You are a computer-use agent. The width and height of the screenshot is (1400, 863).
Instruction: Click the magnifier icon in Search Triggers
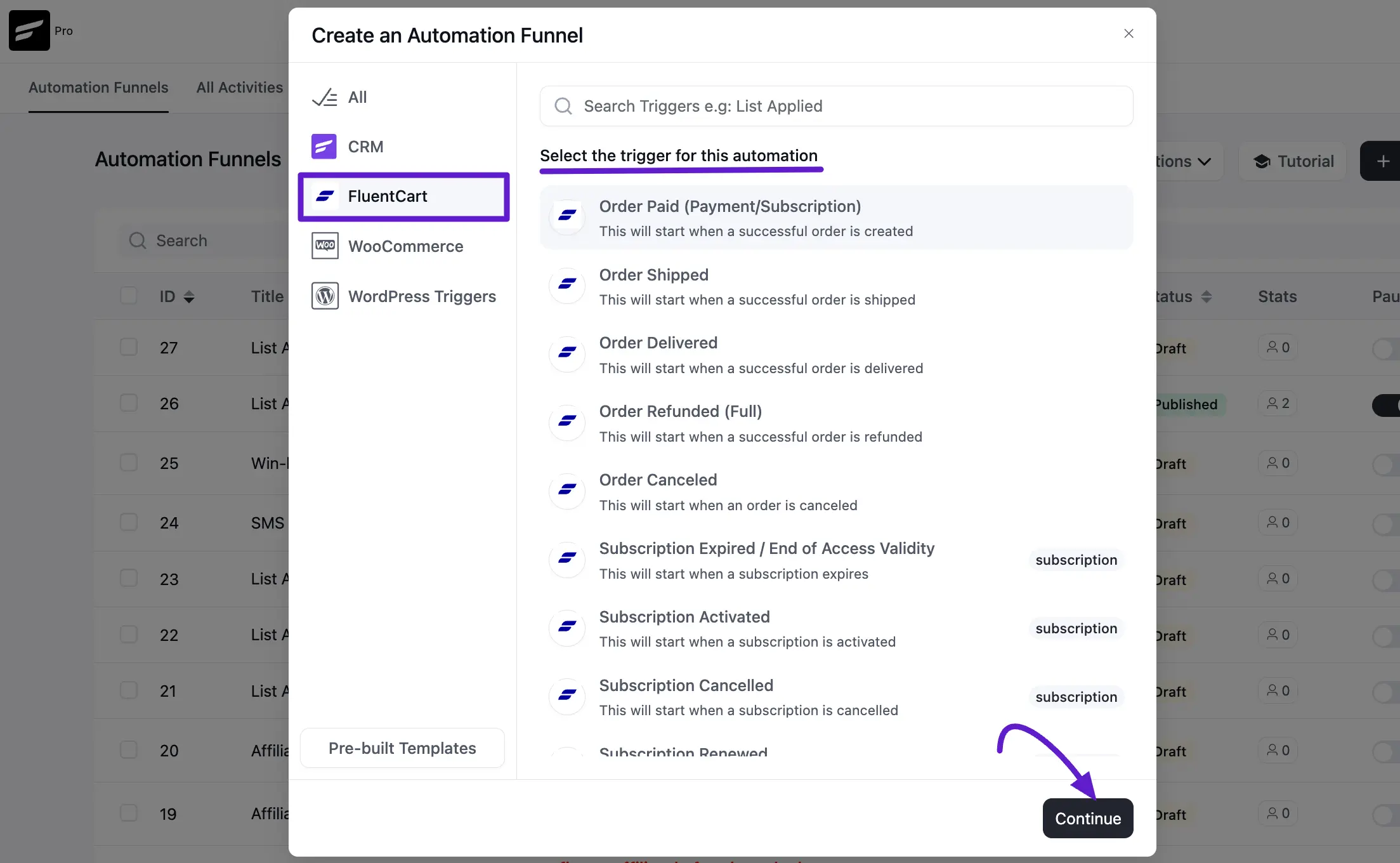[563, 106]
